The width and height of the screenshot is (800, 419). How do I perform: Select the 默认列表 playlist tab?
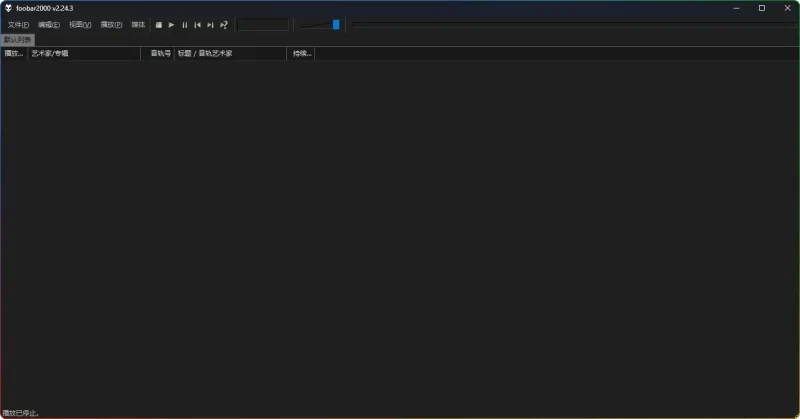pos(17,40)
